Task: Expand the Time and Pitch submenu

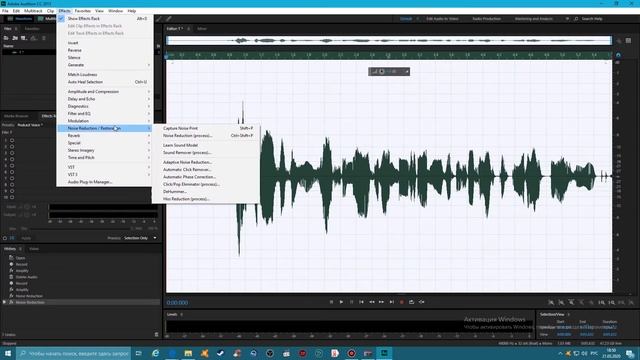Action: (106, 158)
